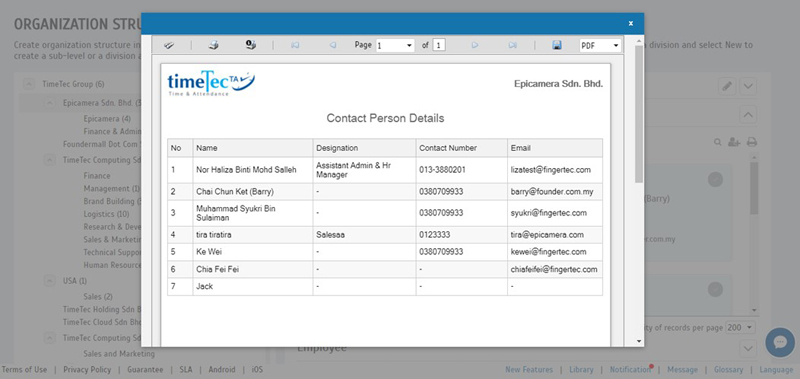Go to previous report page
The height and width of the screenshot is (379, 800).
pyautogui.click(x=333, y=45)
